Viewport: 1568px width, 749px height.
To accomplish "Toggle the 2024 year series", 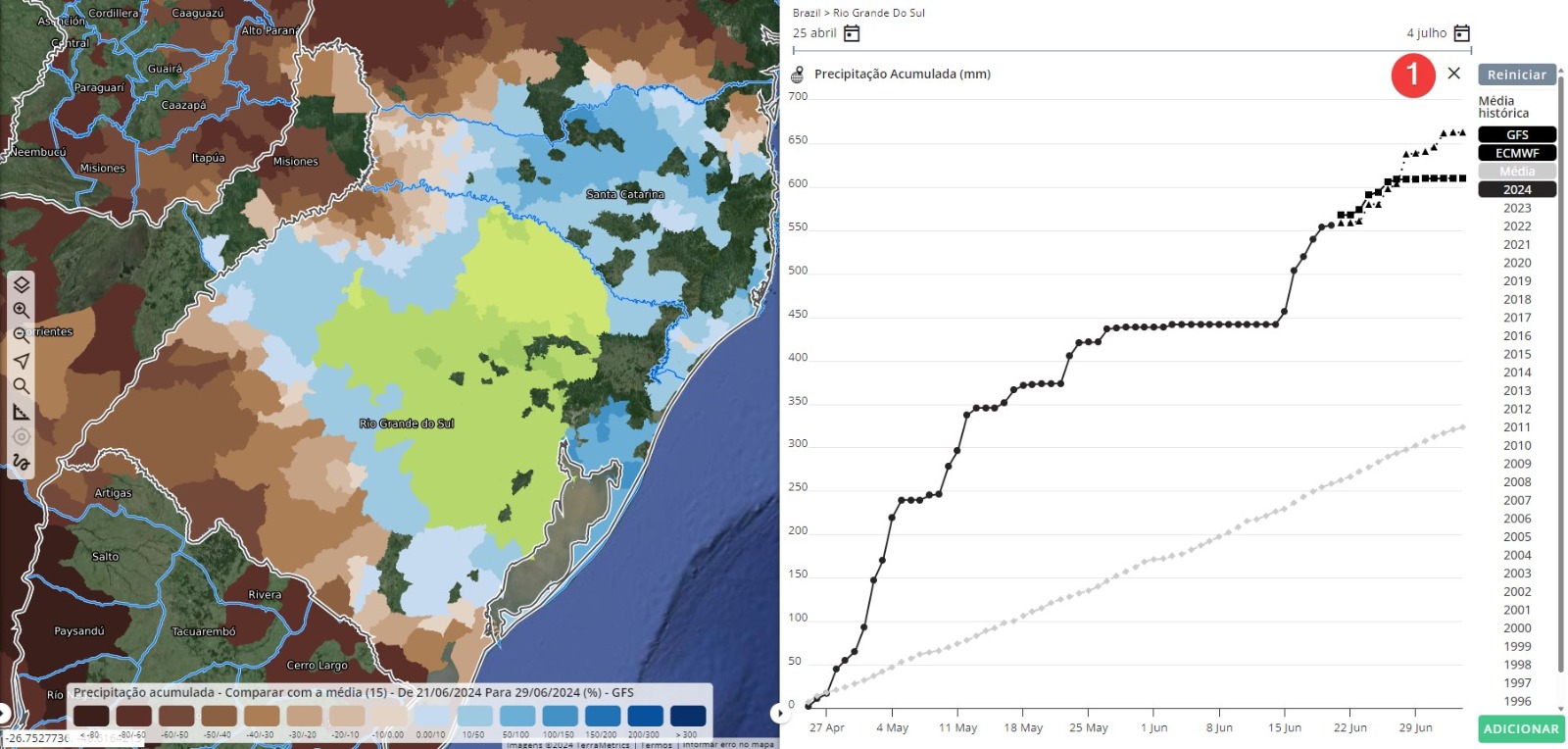I will pos(1516,190).
